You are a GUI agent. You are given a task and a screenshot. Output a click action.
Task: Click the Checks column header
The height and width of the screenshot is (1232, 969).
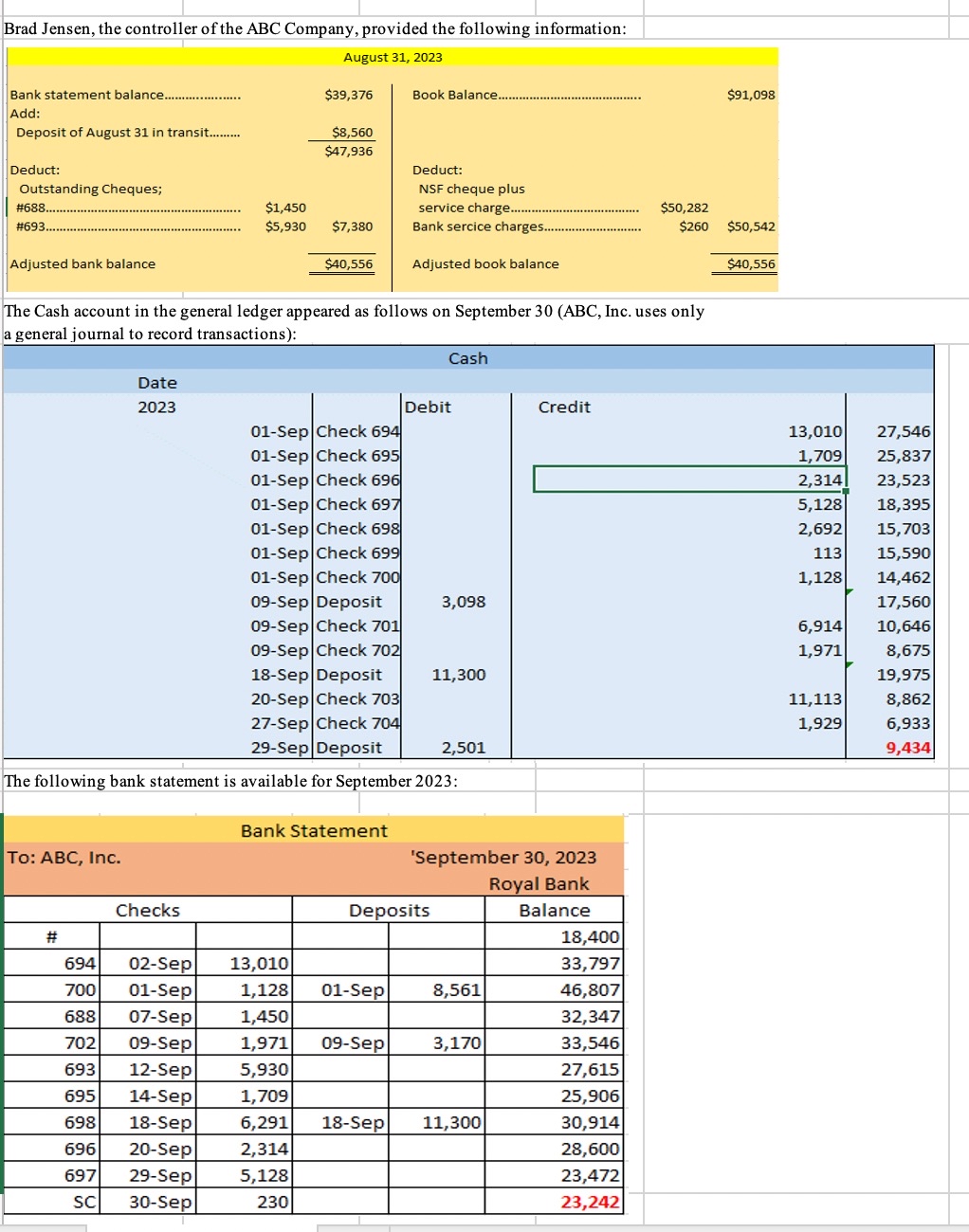(x=148, y=910)
